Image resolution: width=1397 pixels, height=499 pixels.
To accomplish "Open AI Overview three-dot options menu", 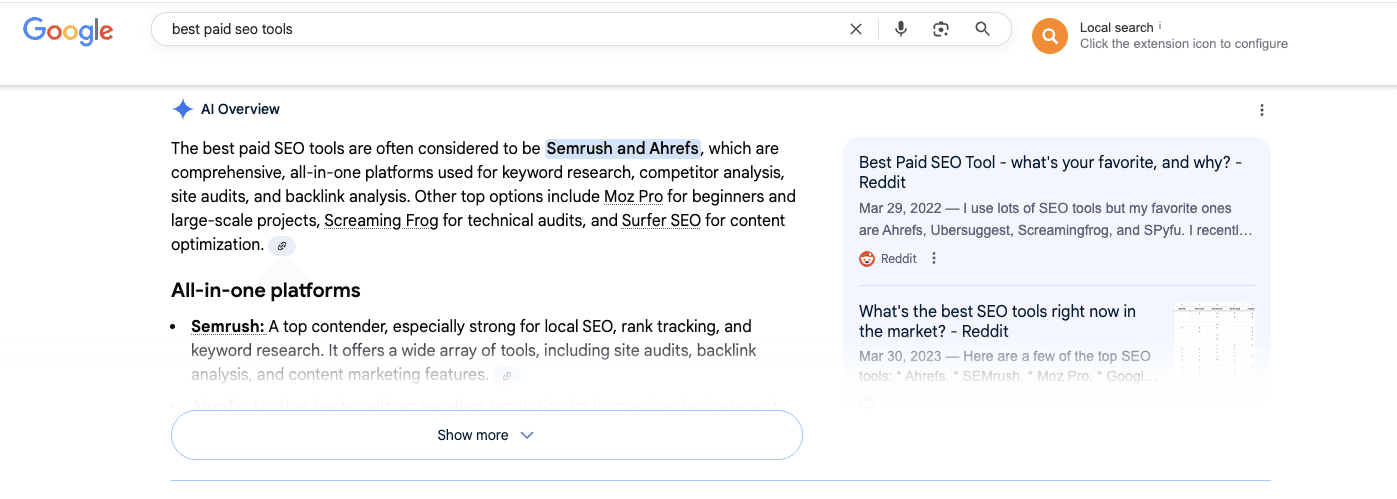I will 1262,110.
